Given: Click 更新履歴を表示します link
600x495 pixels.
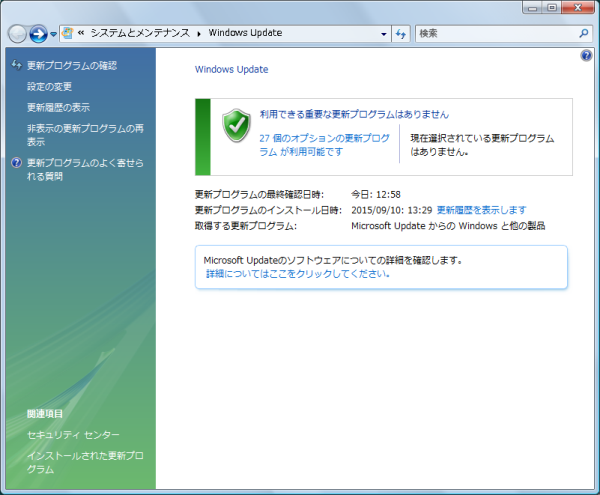Looking at the screenshot, I should [481, 210].
